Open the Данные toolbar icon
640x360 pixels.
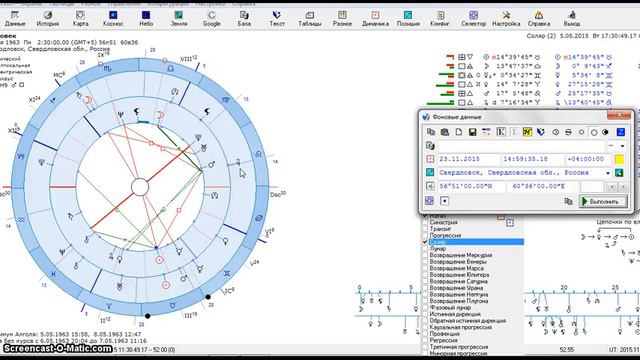(15, 19)
